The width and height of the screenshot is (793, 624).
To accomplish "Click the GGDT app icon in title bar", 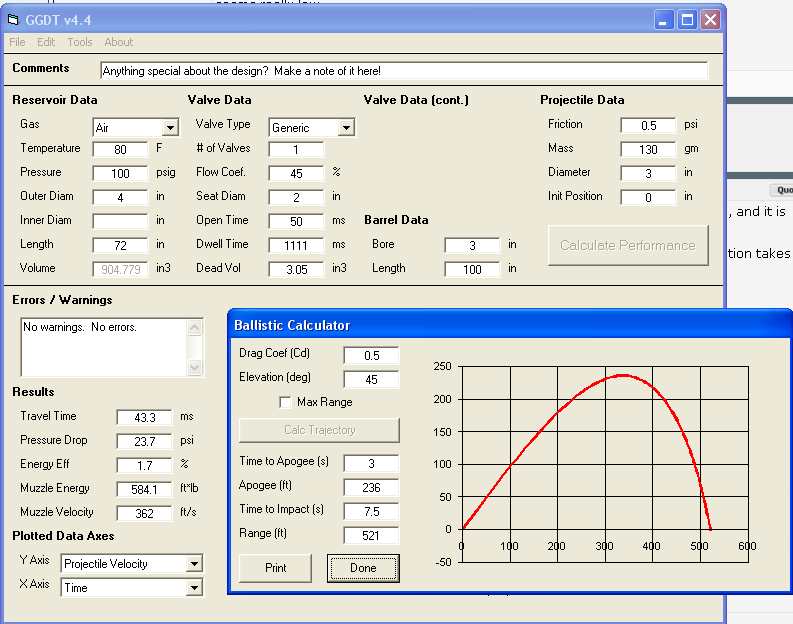I will pyautogui.click(x=12, y=19).
